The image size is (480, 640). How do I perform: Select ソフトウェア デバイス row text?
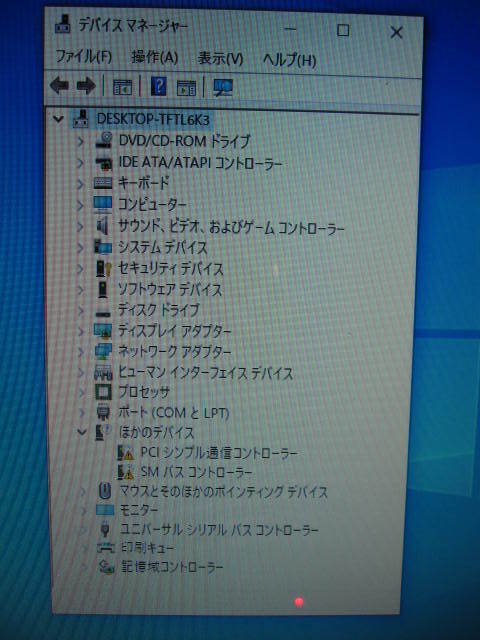(x=170, y=290)
